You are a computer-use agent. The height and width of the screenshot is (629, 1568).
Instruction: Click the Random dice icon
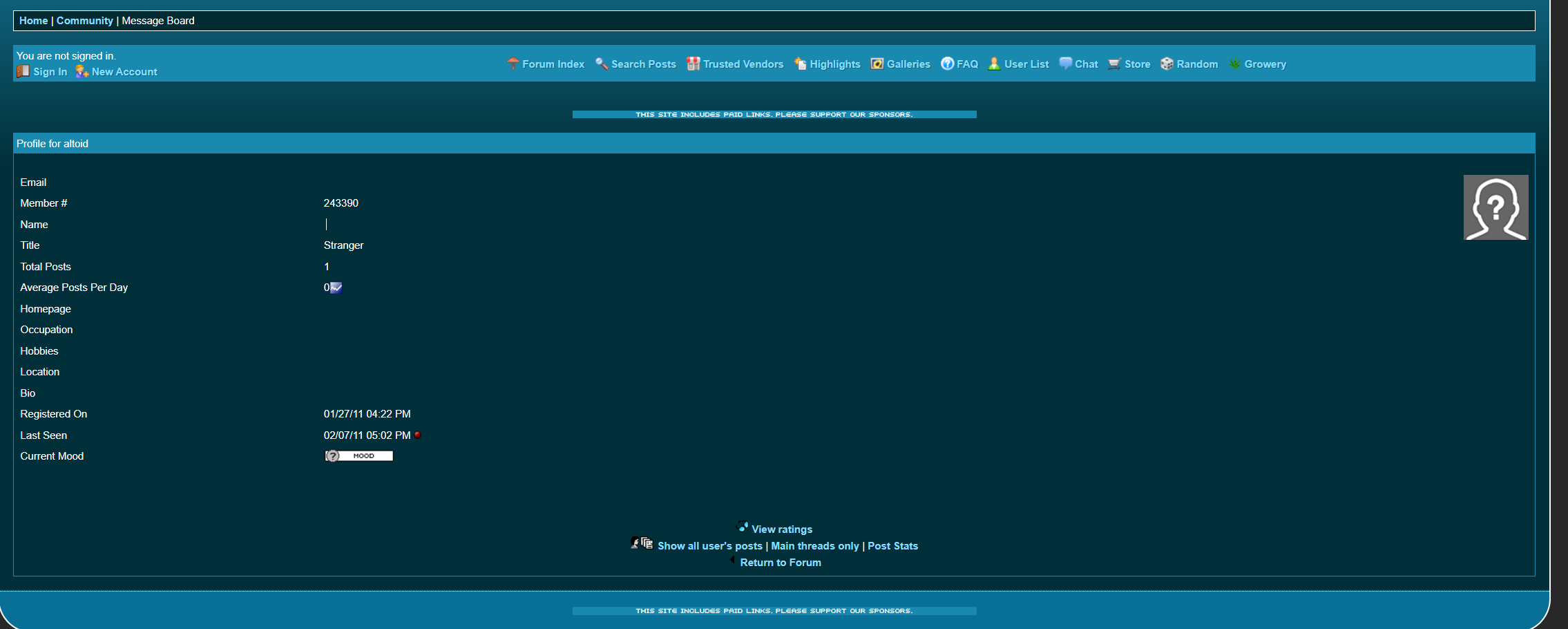(1167, 64)
